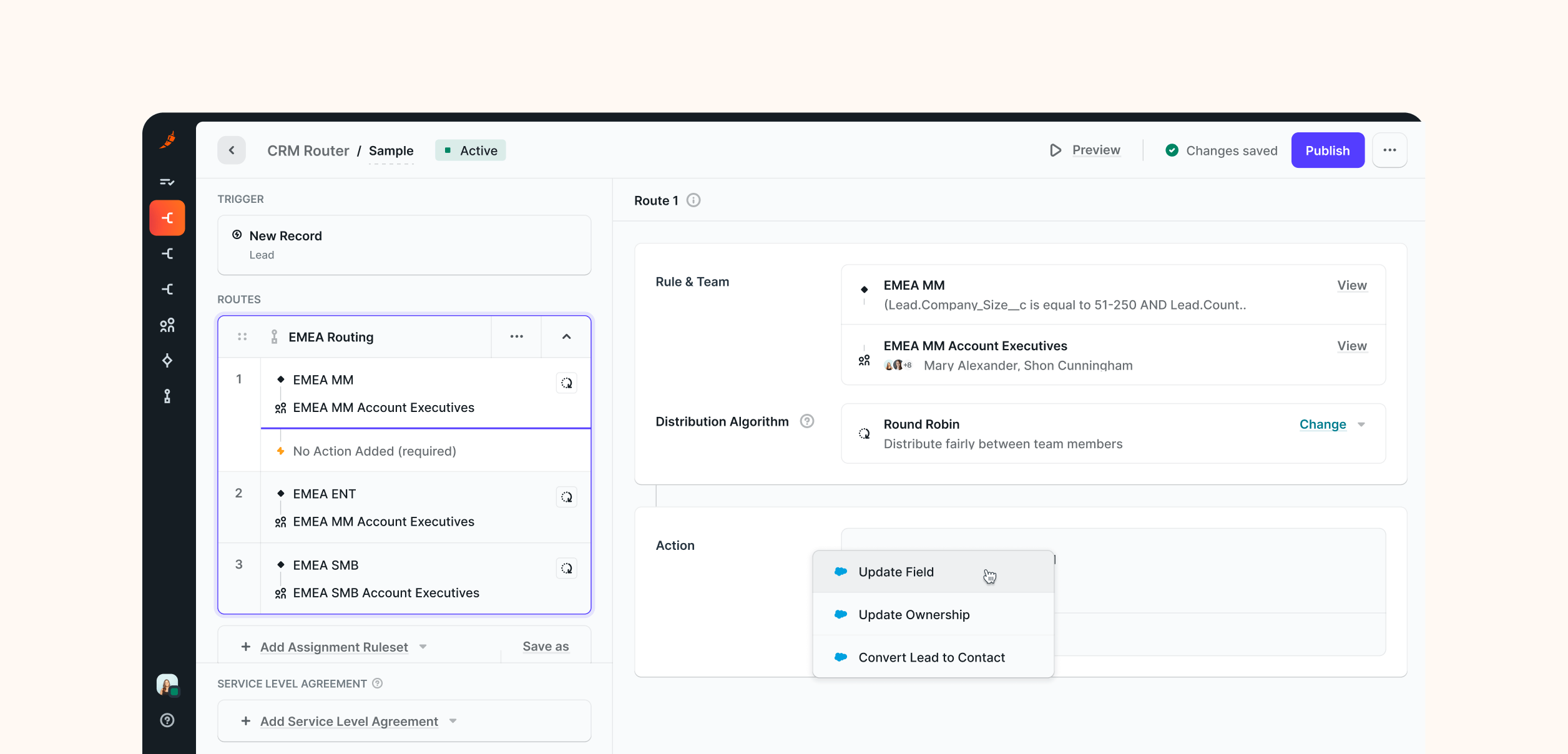Click the Distribution Algorithm help icon

click(807, 421)
